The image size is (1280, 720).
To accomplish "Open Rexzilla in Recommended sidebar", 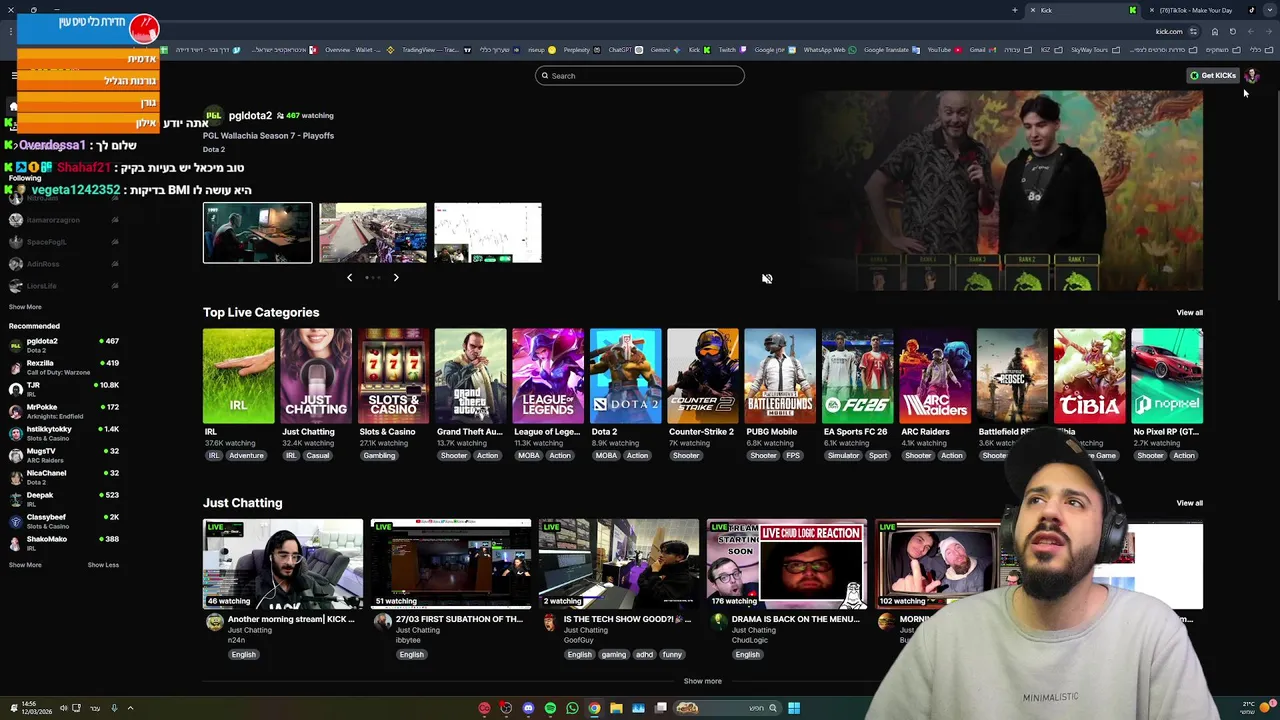I will (x=64, y=367).
